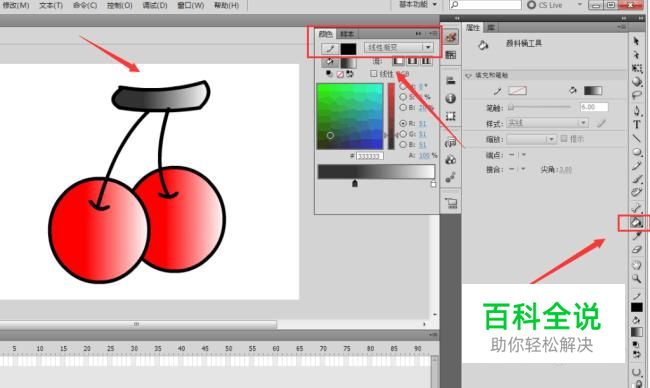Viewport: 650px width, 388px height.
Task: Click the stroke color swatch in Properties
Action: (x=517, y=90)
